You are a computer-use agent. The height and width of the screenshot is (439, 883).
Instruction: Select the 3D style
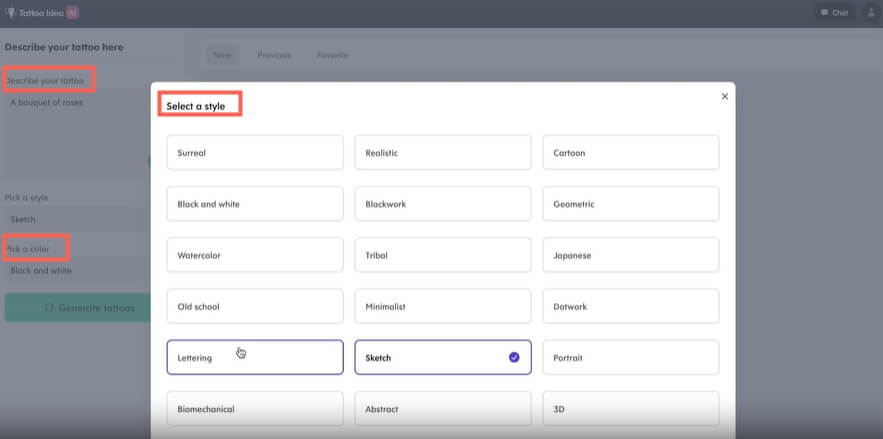click(631, 409)
